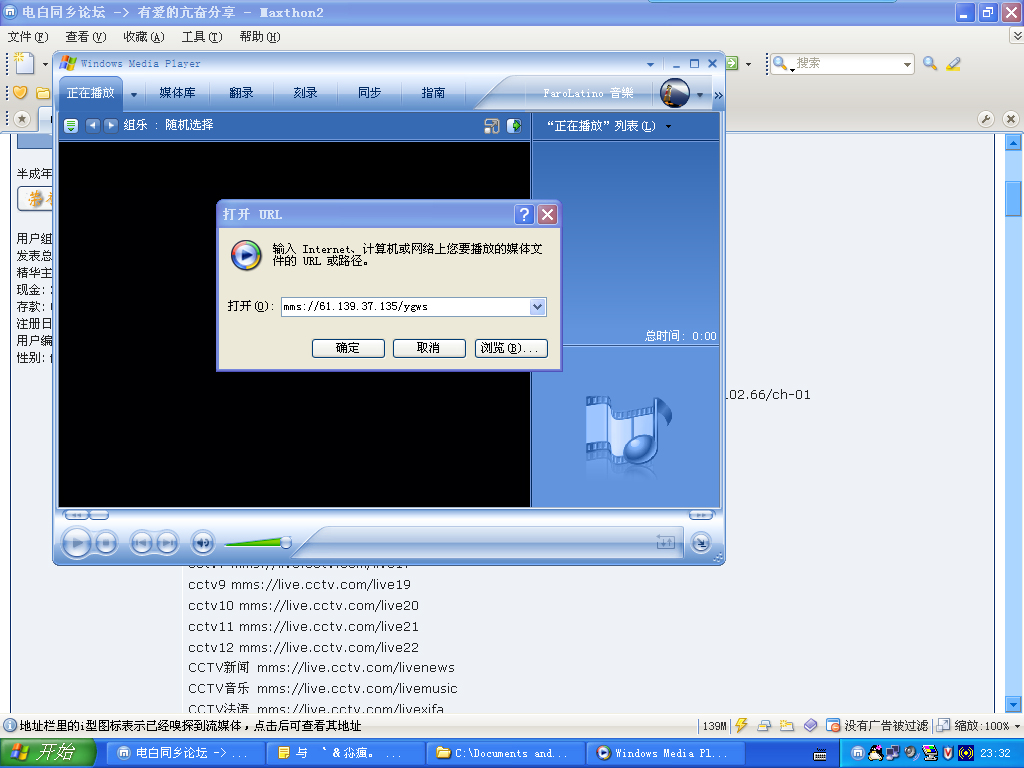The image size is (1024, 768).
Task: Click the Stop playback button
Action: [107, 543]
